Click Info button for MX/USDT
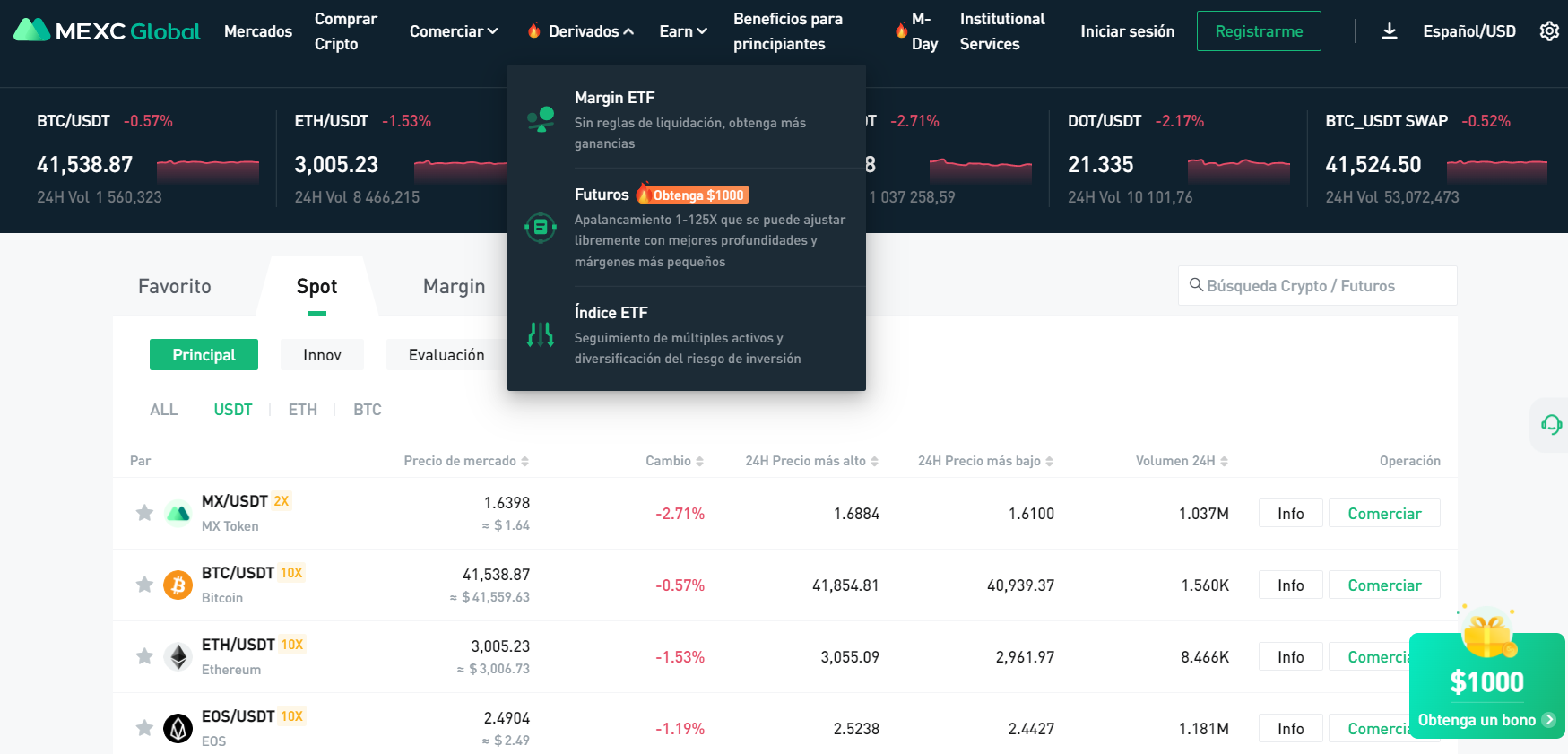The width and height of the screenshot is (1568, 754). [x=1291, y=514]
